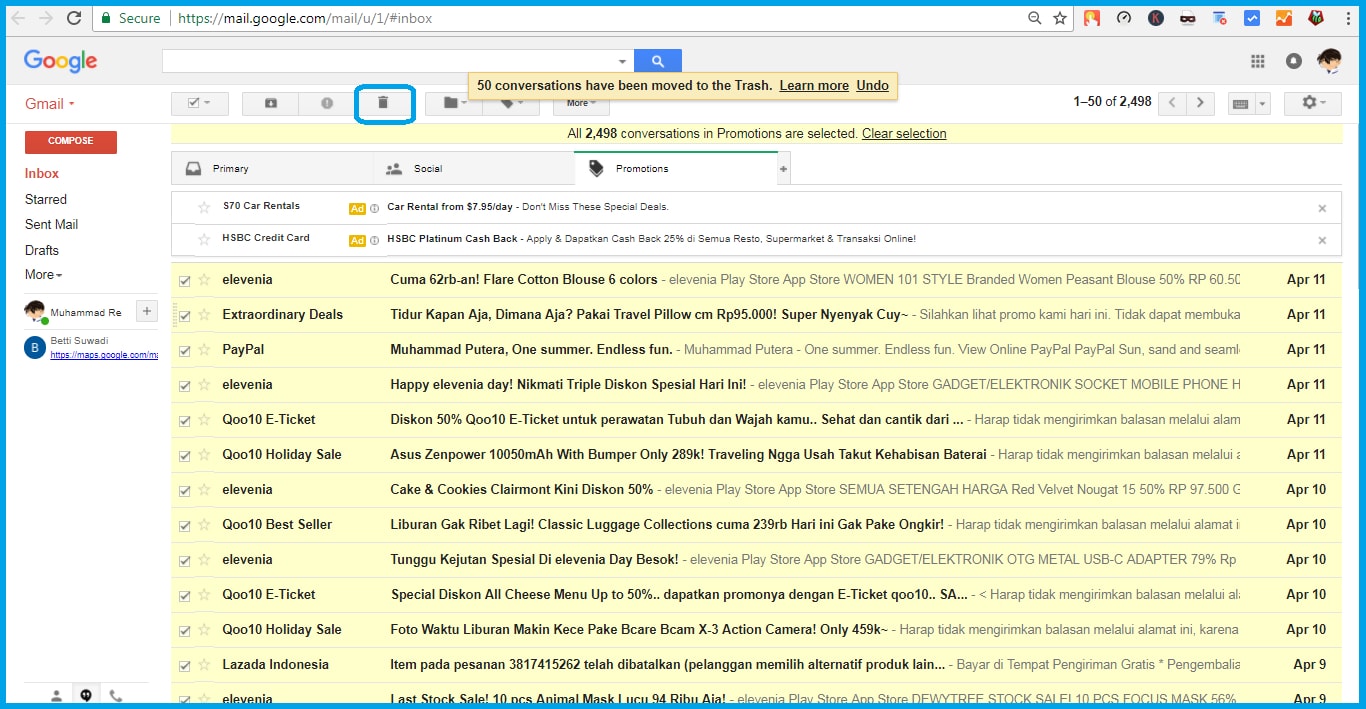Go to the newer page arrow
Image resolution: width=1366 pixels, height=709 pixels.
point(1173,103)
